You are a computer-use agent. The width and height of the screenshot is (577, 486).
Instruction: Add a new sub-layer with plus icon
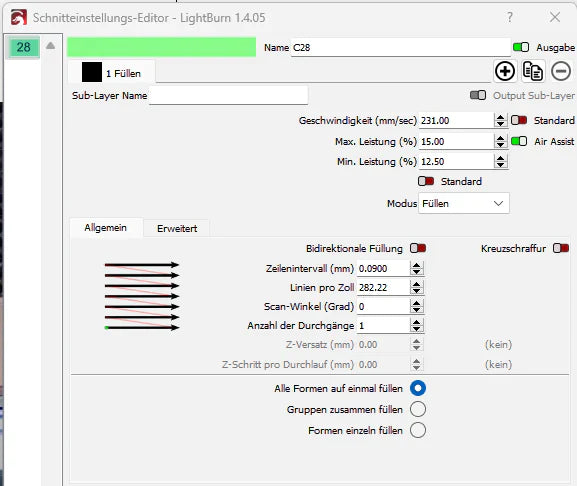[505, 71]
